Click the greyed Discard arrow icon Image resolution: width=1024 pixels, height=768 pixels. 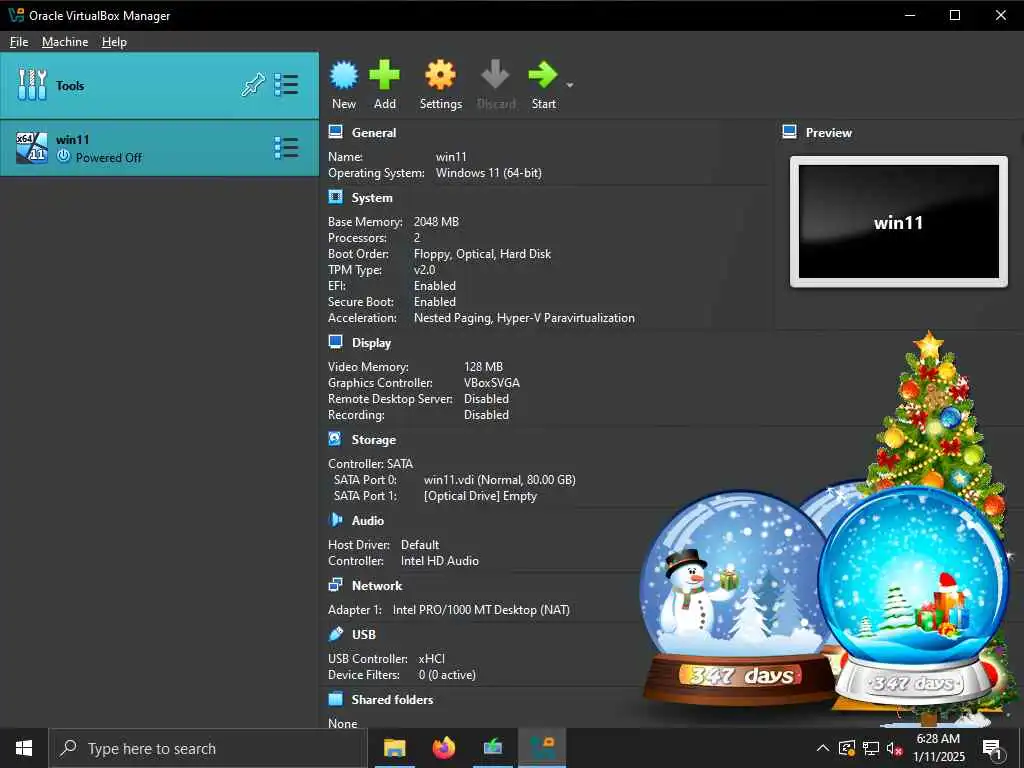(496, 74)
